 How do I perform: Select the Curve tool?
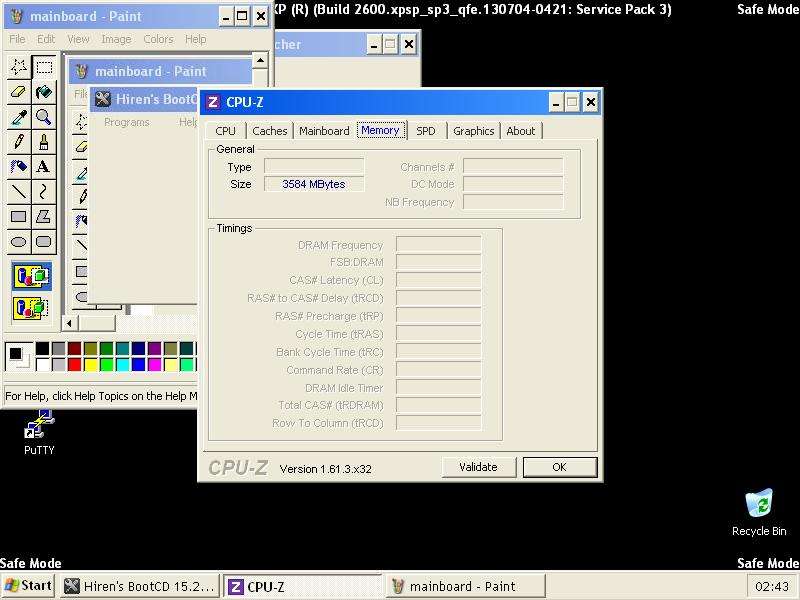click(43, 192)
